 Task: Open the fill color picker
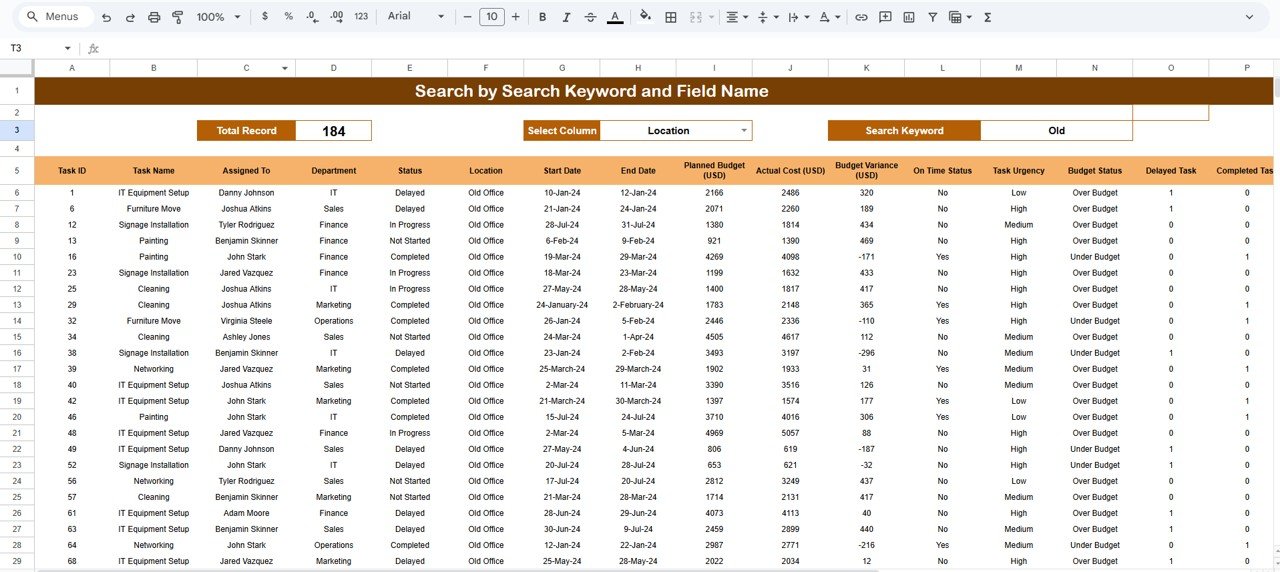(x=645, y=17)
